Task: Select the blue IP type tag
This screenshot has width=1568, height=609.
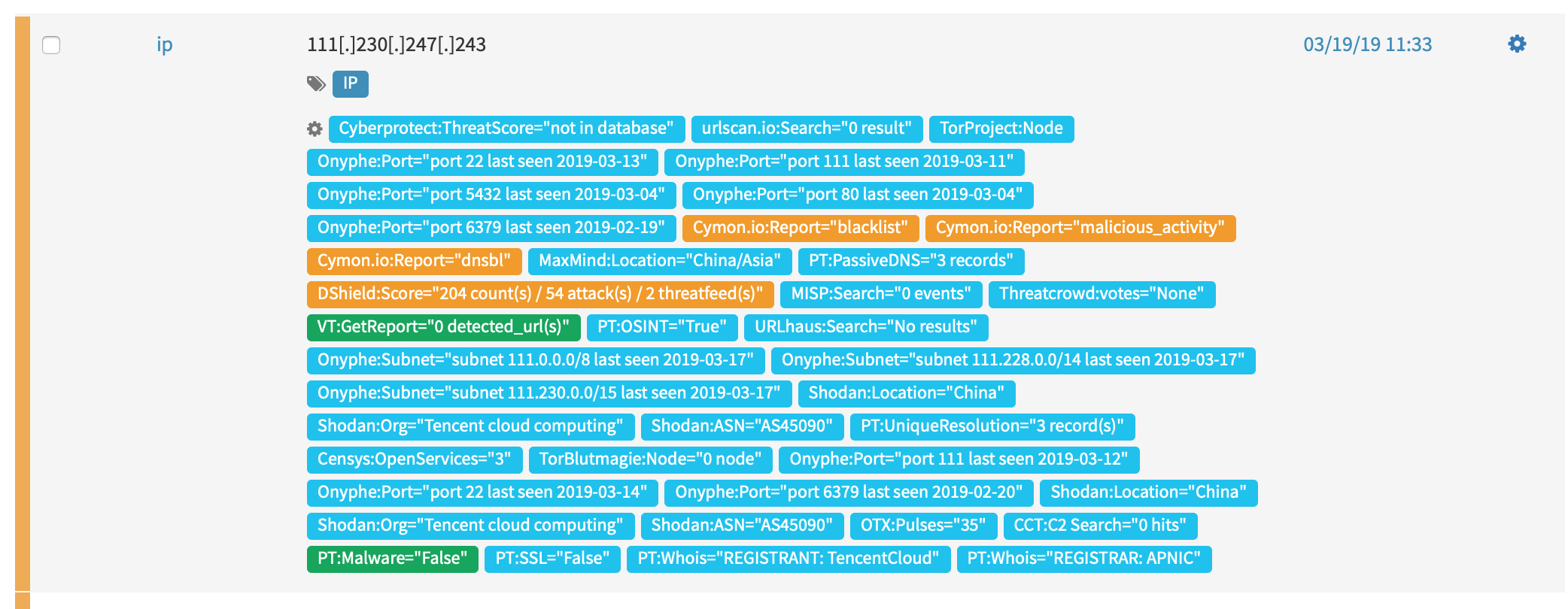Action: click(350, 84)
